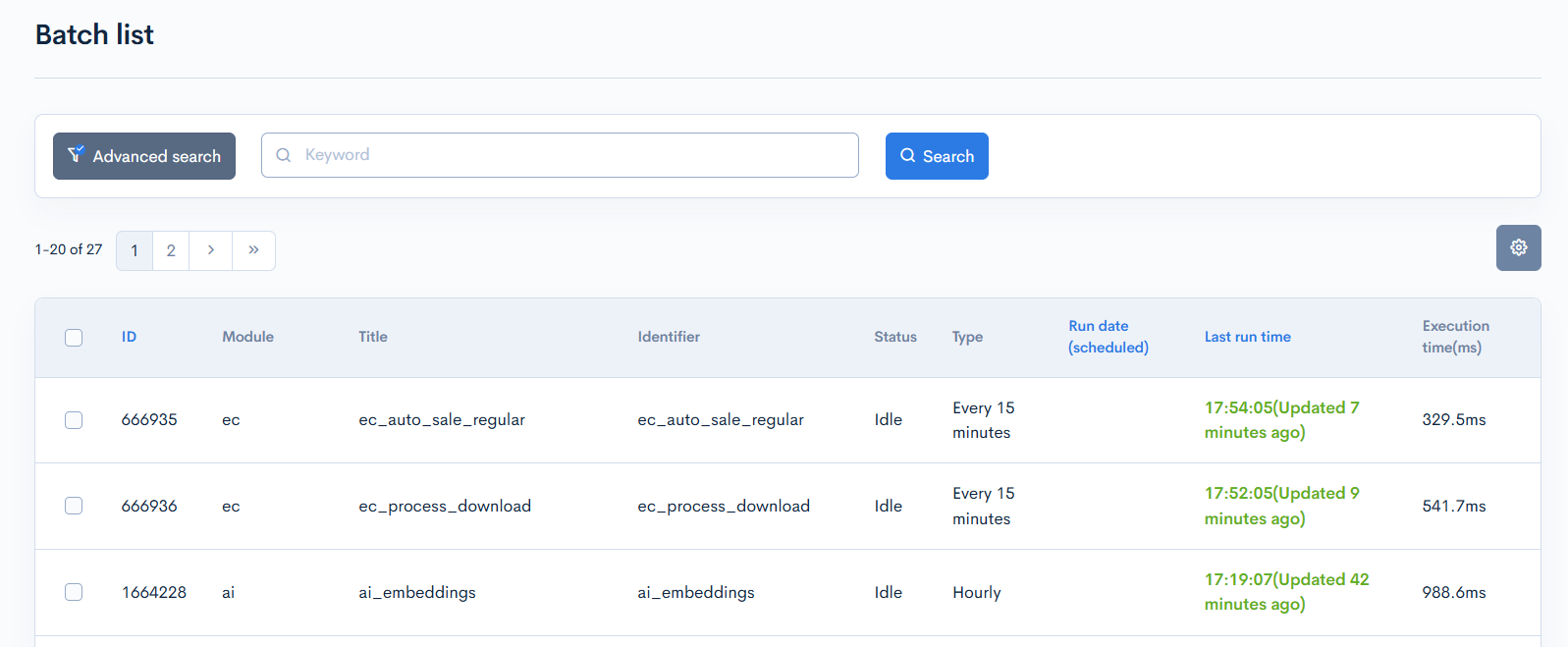Screen dimensions: 1568x647
Task: Click the blue Search button
Action: (937, 156)
